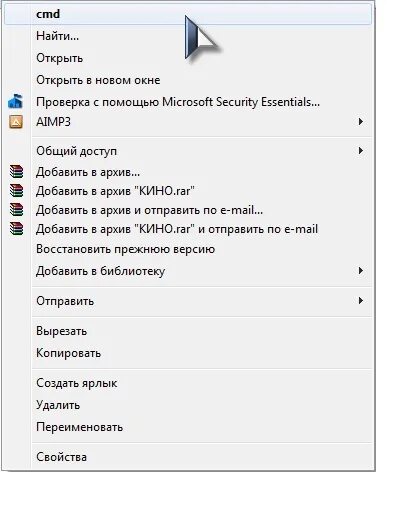Image resolution: width=416 pixels, height=524 pixels.
Task: Click the Microsoft Security Essentials icon
Action: click(15, 101)
